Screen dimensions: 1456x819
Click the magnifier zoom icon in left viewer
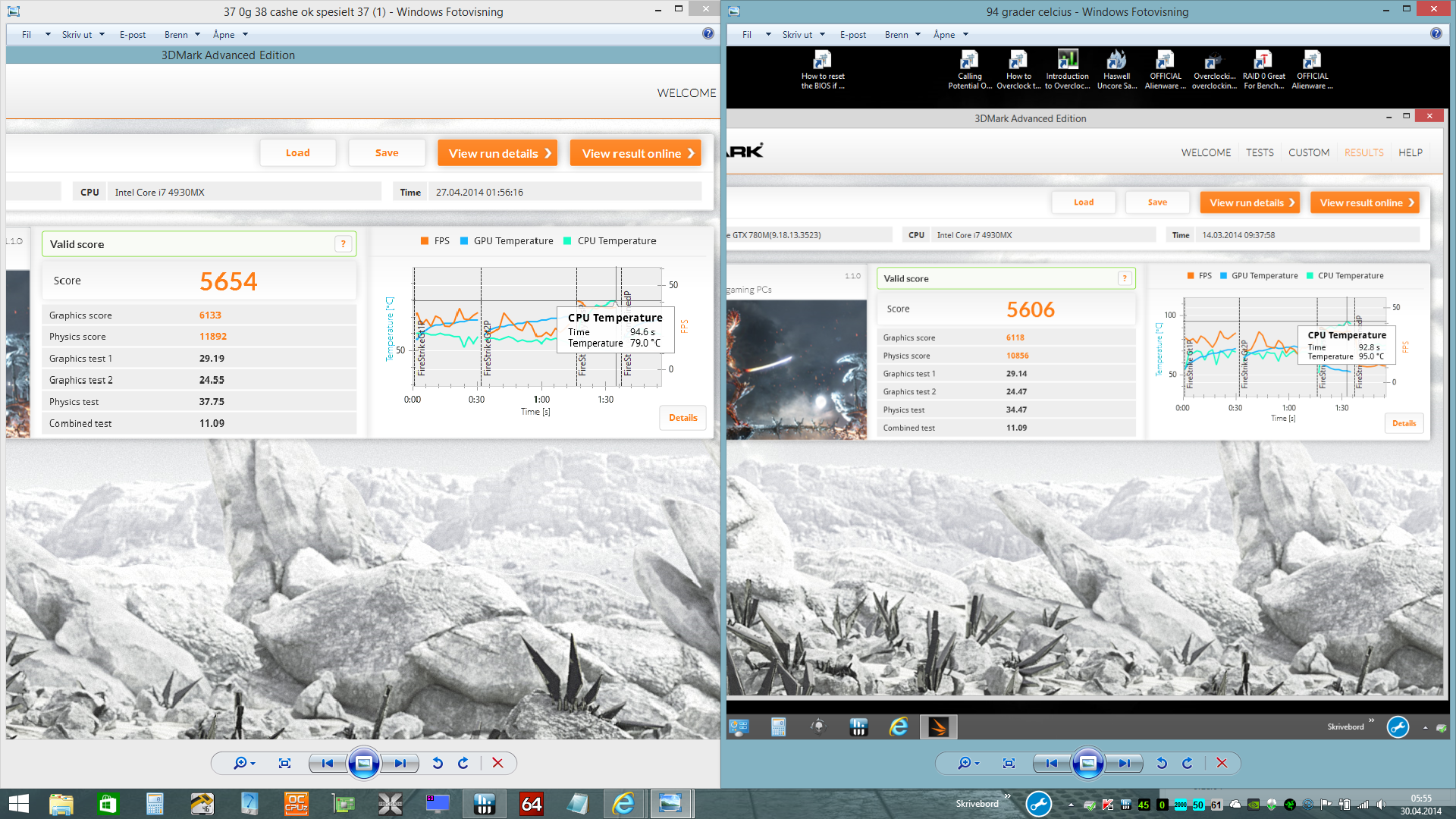240,763
